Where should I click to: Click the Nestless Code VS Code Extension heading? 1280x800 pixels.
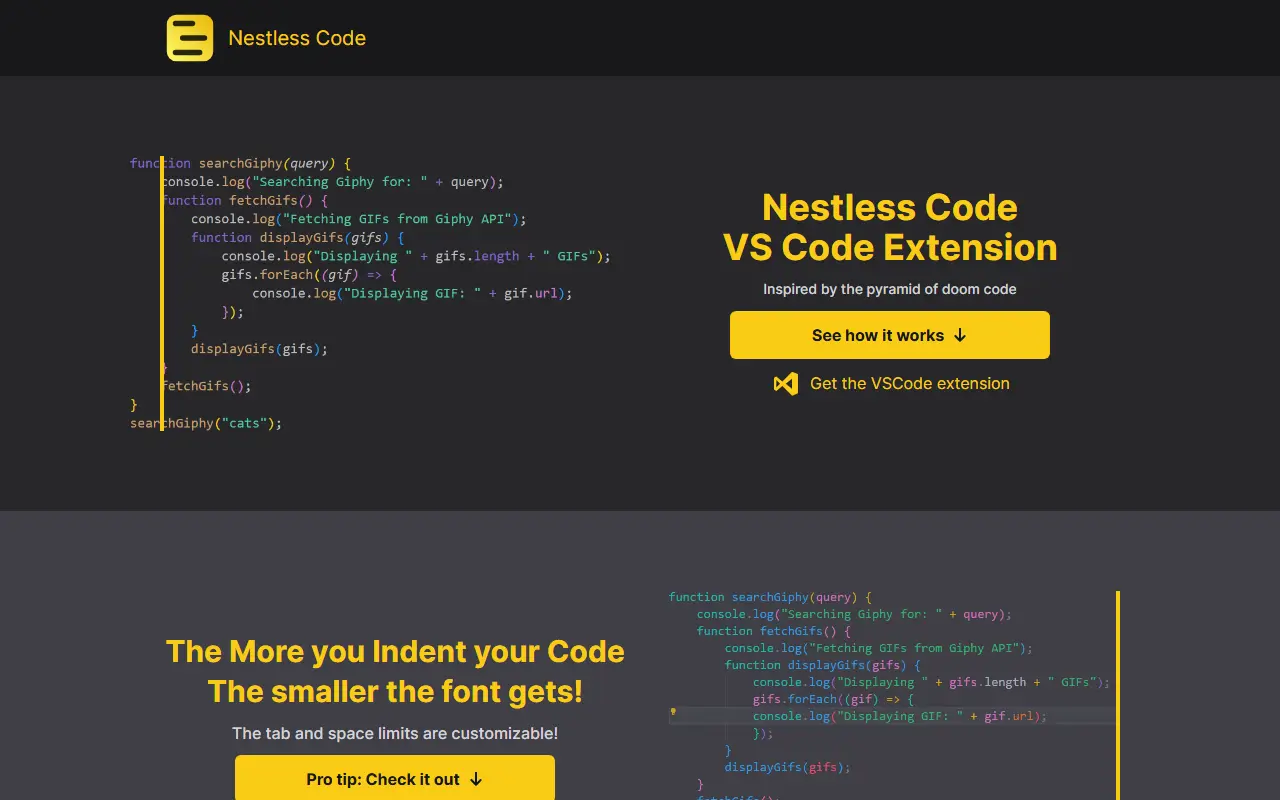(890, 227)
